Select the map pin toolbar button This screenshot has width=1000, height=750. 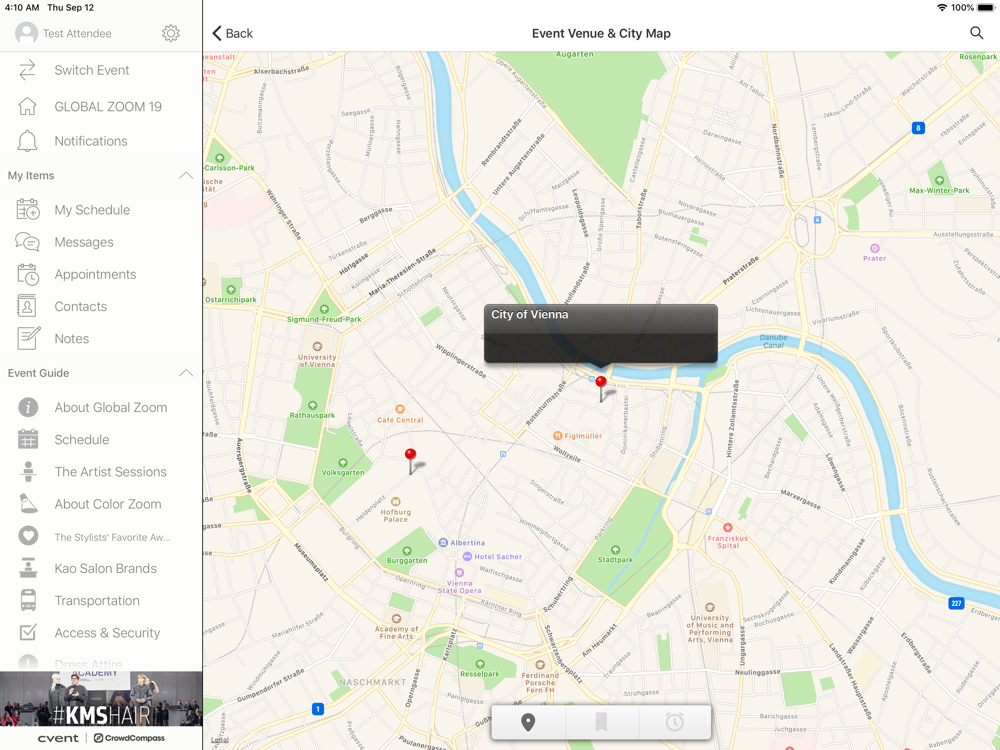528,722
